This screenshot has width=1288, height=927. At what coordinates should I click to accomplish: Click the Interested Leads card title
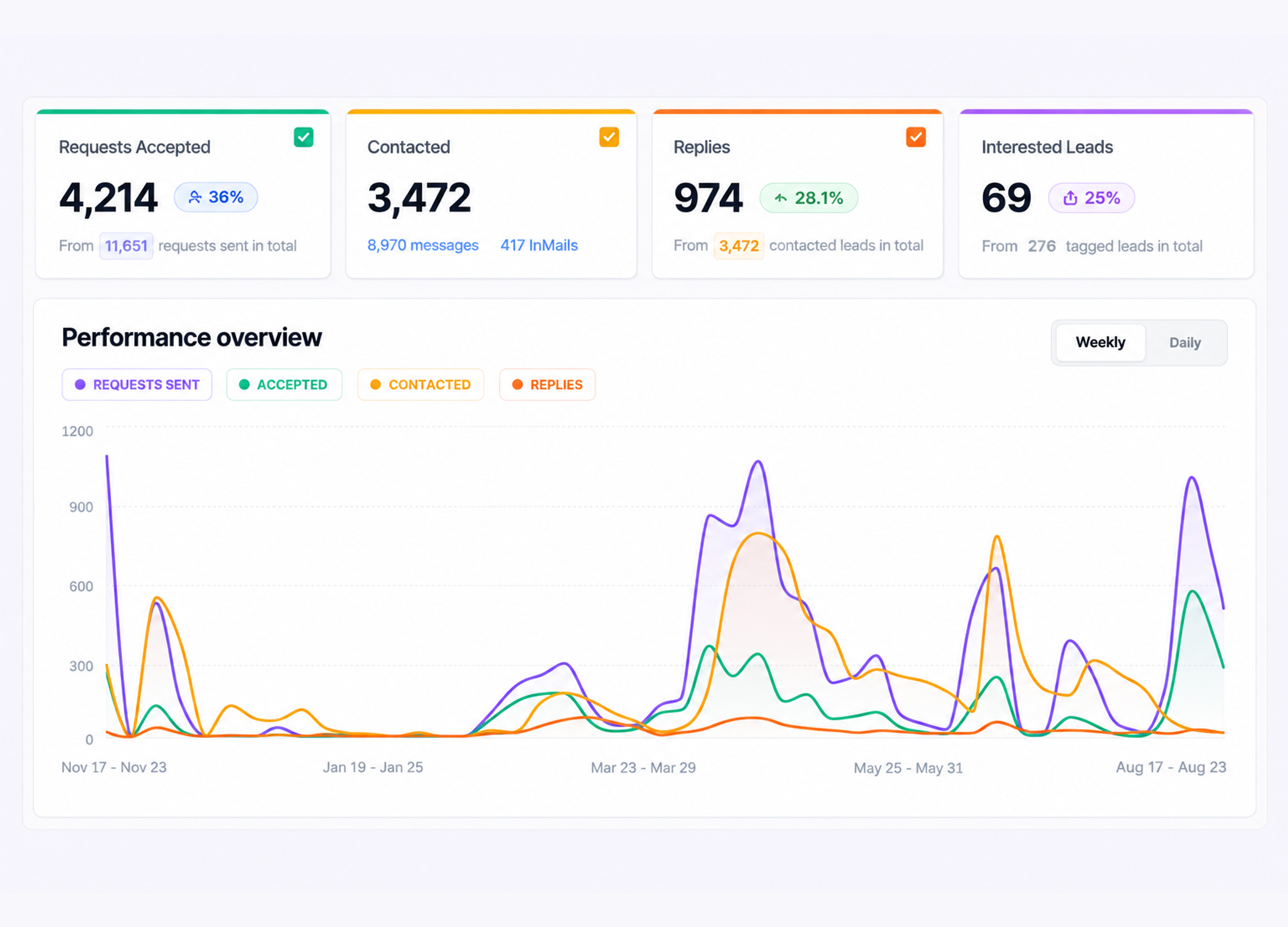(x=1047, y=147)
